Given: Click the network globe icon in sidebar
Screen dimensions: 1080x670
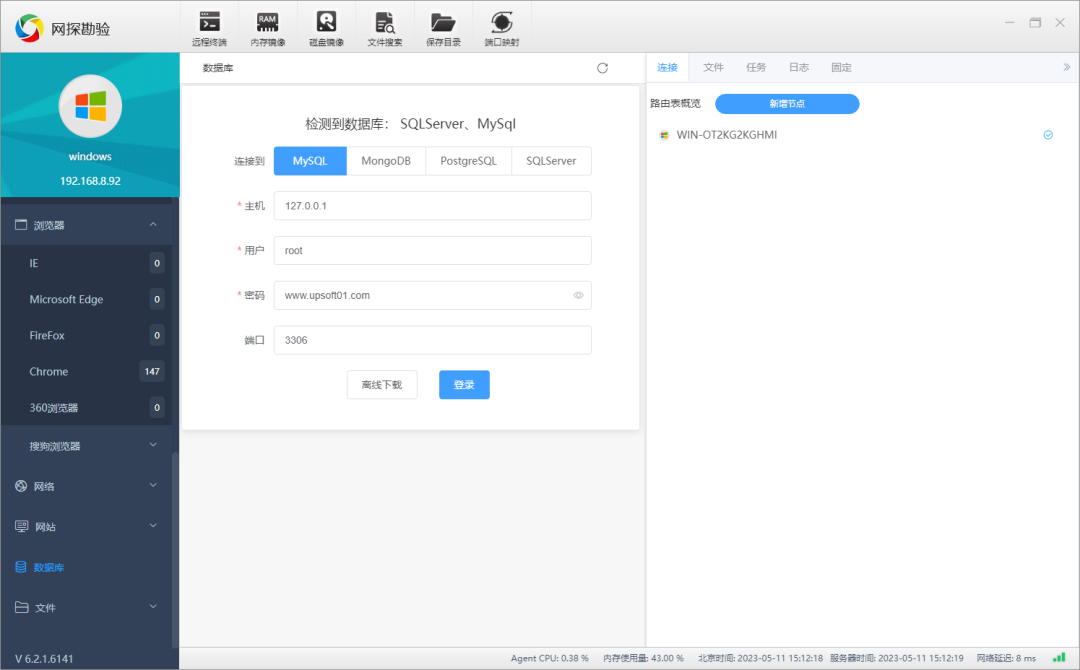Looking at the screenshot, I should coord(21,486).
